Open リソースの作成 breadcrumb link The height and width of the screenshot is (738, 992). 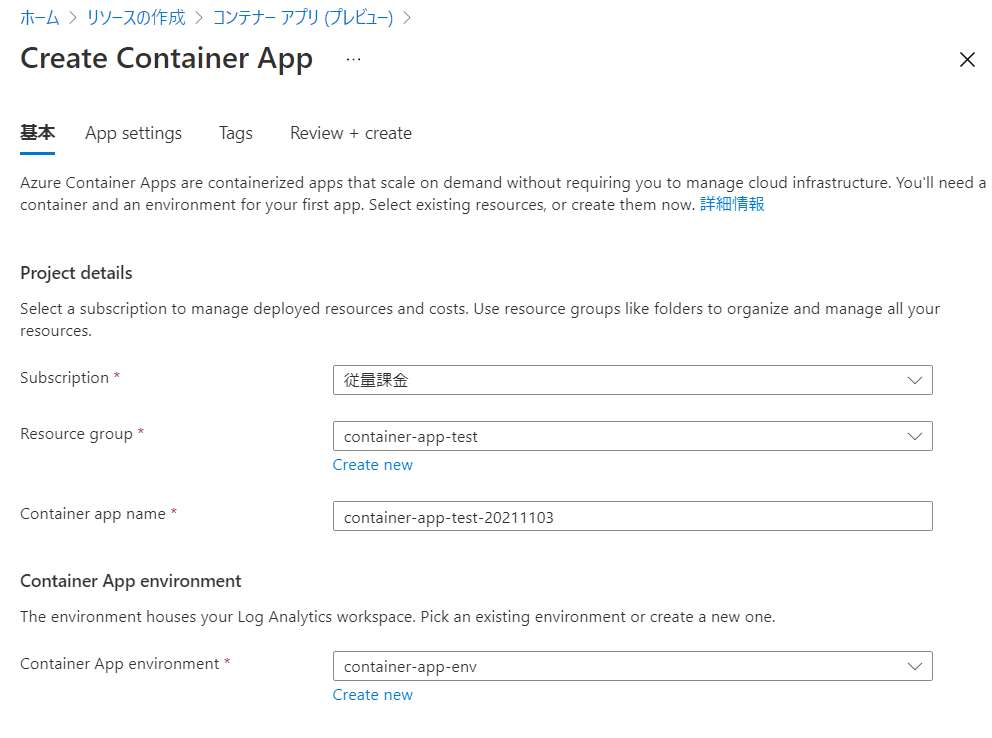(136, 17)
